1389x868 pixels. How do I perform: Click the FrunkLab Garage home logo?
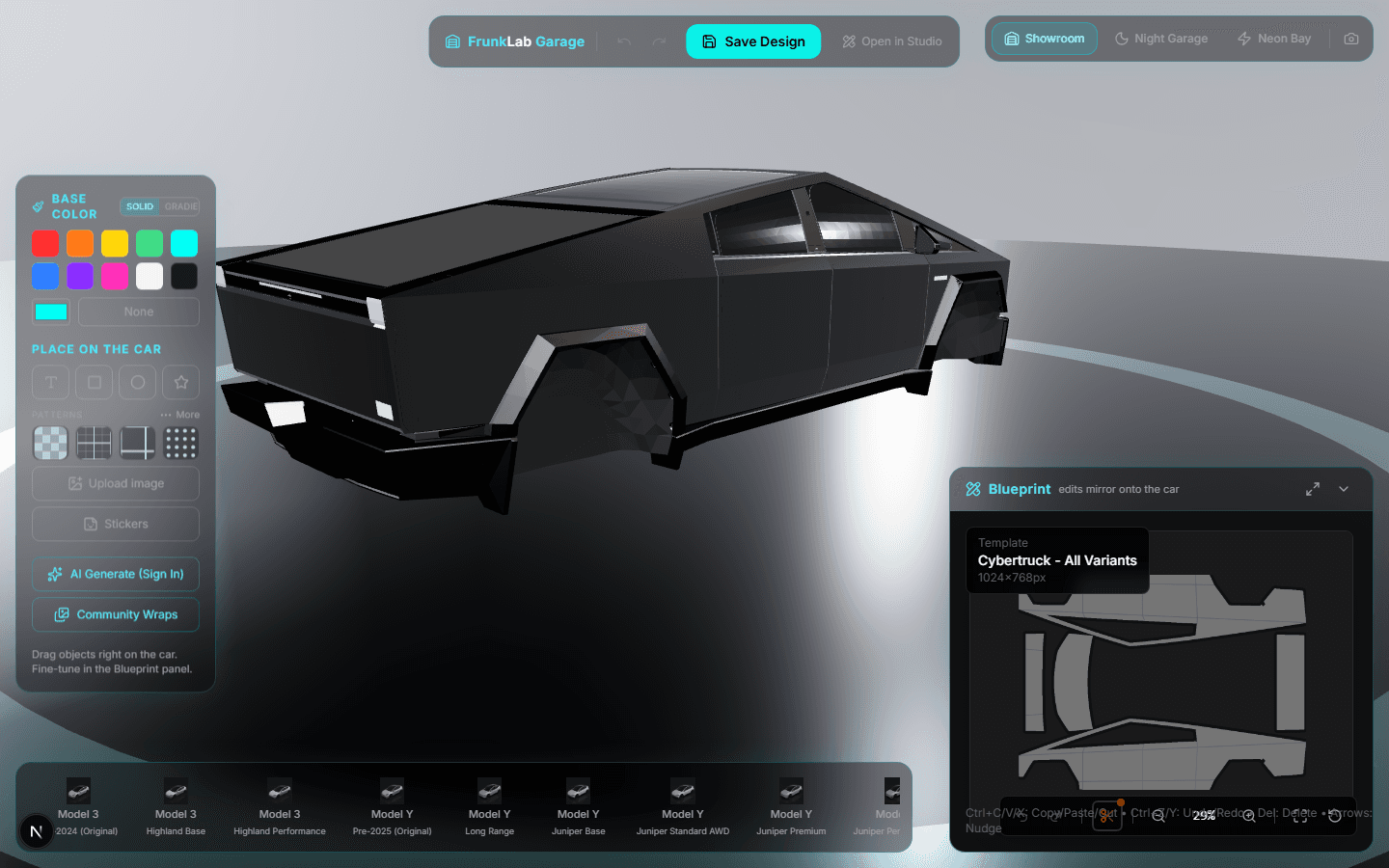tap(515, 41)
